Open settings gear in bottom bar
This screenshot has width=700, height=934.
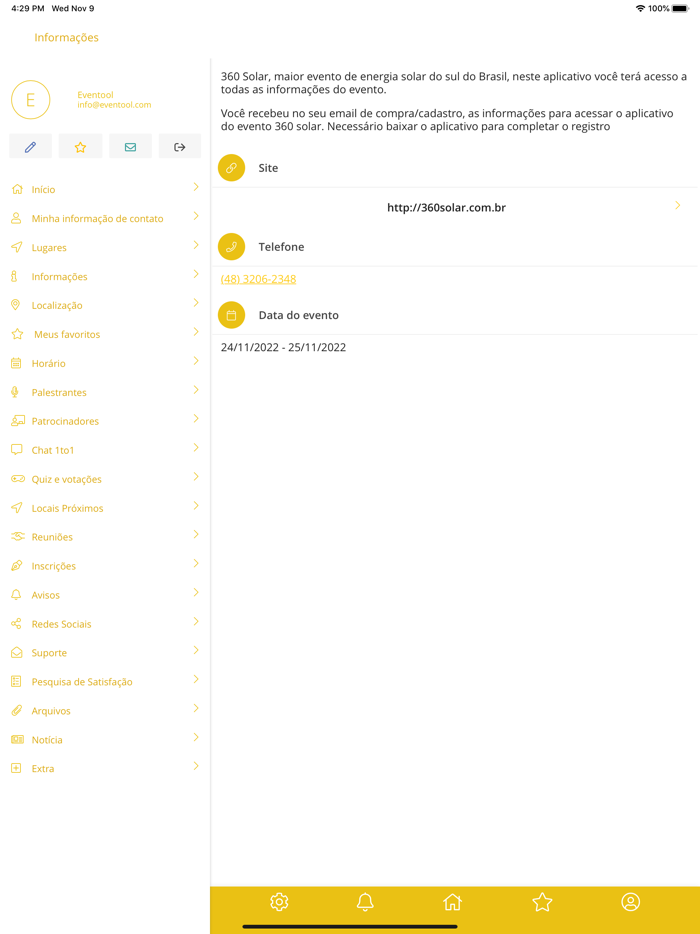tap(279, 902)
